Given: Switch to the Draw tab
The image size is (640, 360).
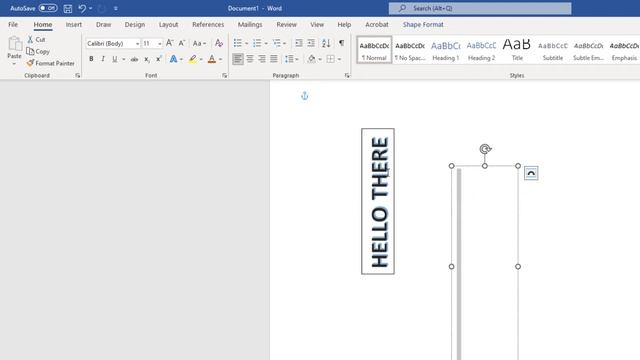Looking at the screenshot, I should (x=104, y=24).
